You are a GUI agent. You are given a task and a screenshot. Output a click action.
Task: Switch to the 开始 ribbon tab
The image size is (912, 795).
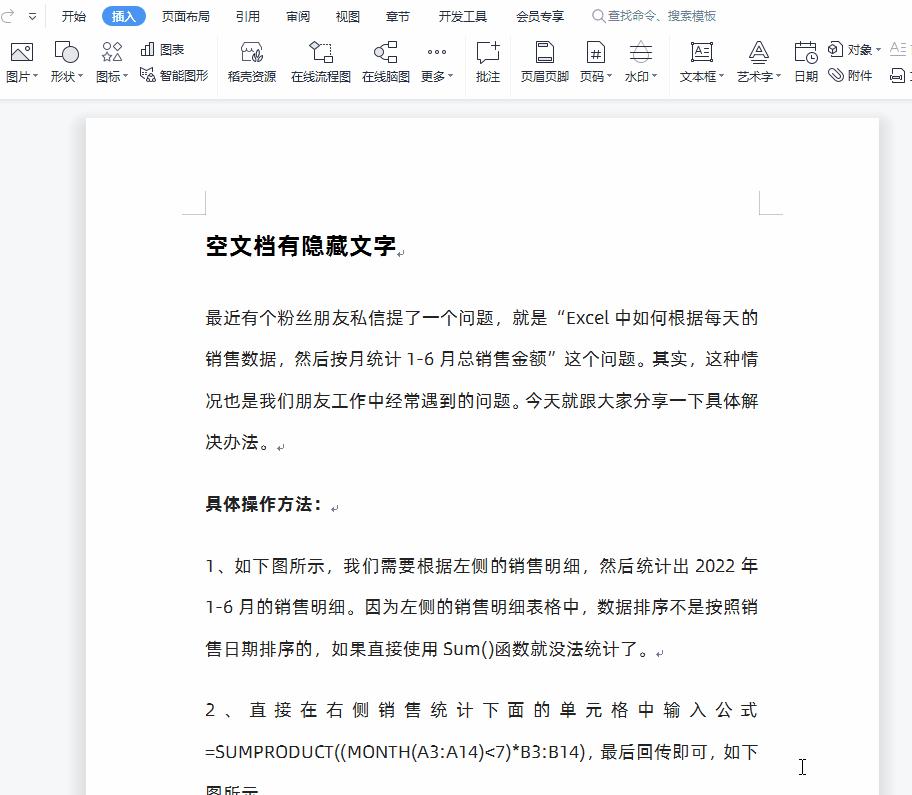click(x=74, y=15)
